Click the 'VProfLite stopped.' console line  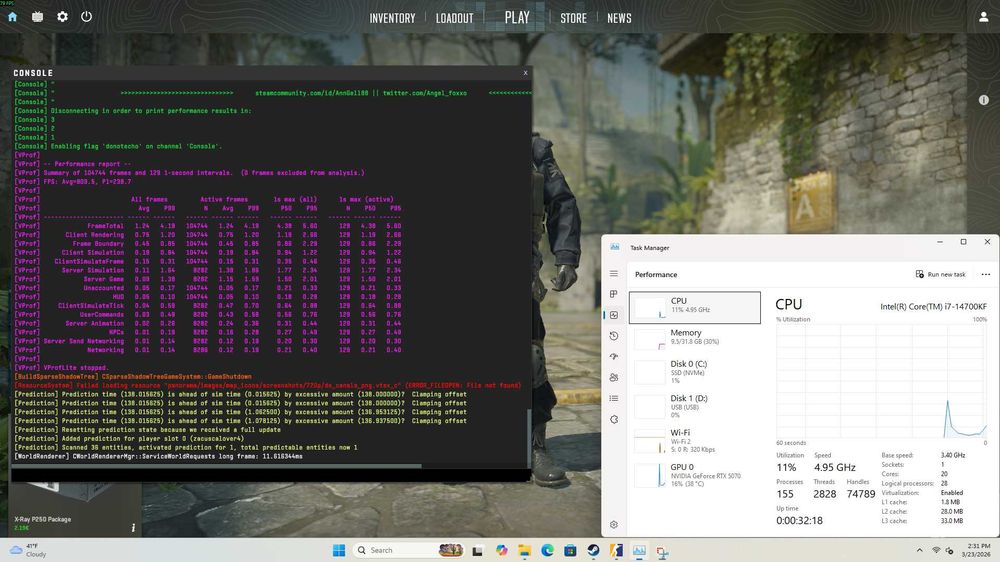[x=76, y=367]
